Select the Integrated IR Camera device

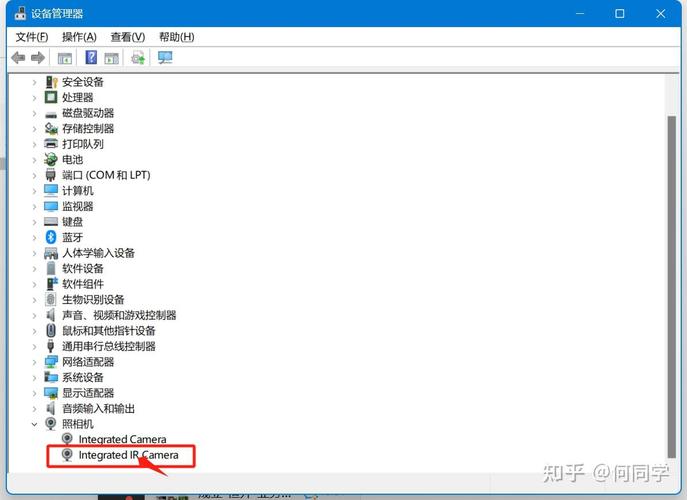coord(128,455)
